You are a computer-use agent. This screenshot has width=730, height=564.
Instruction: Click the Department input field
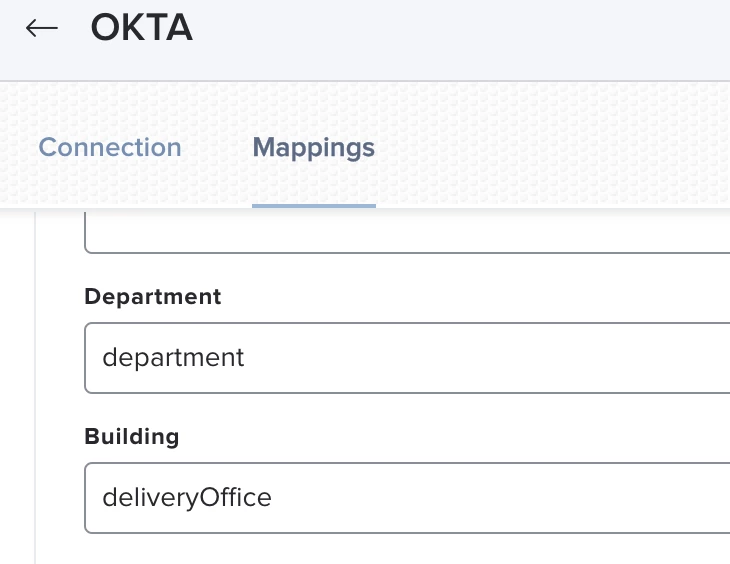[x=407, y=358]
